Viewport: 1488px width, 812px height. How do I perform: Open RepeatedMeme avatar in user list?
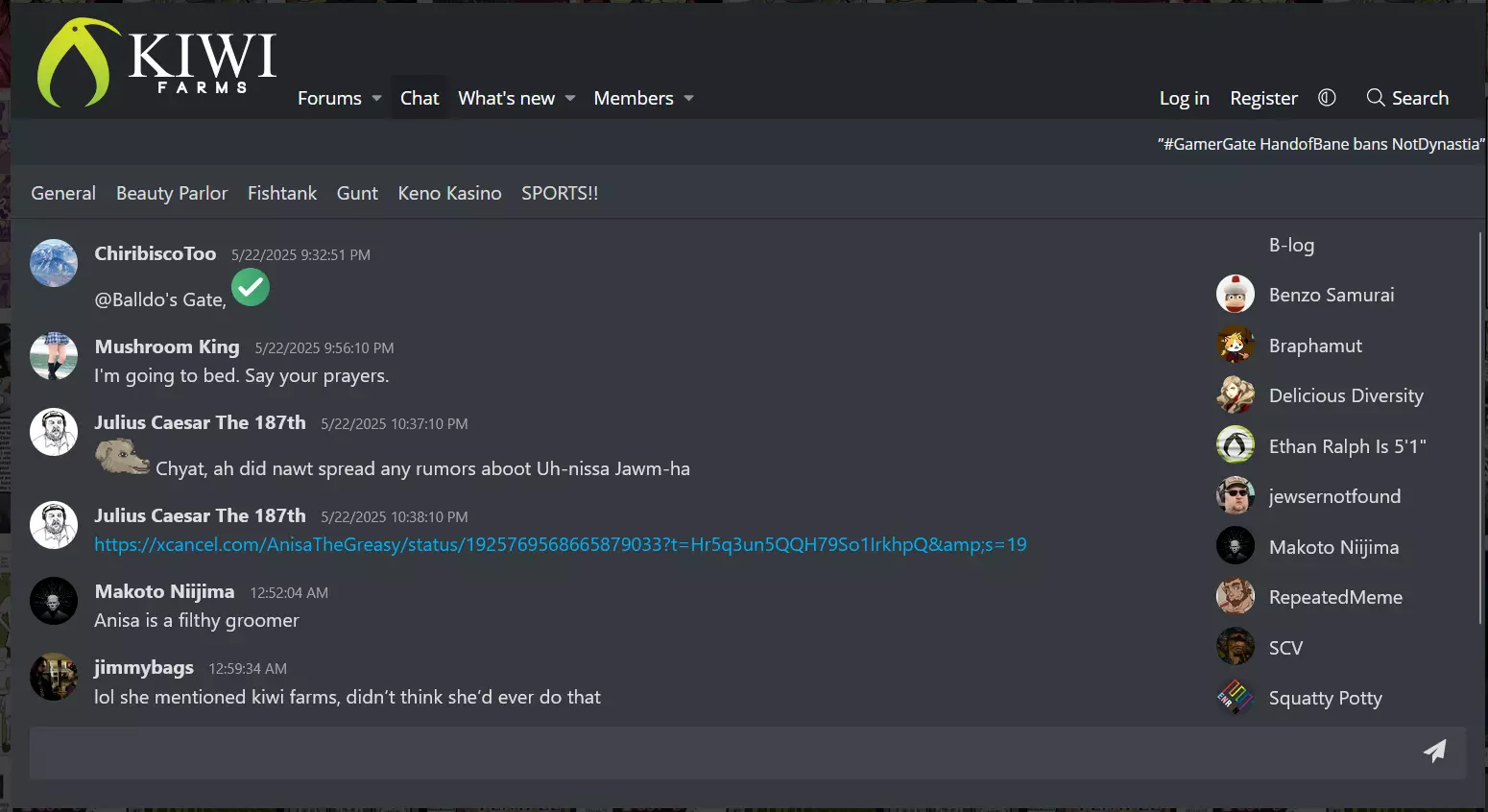1236,597
